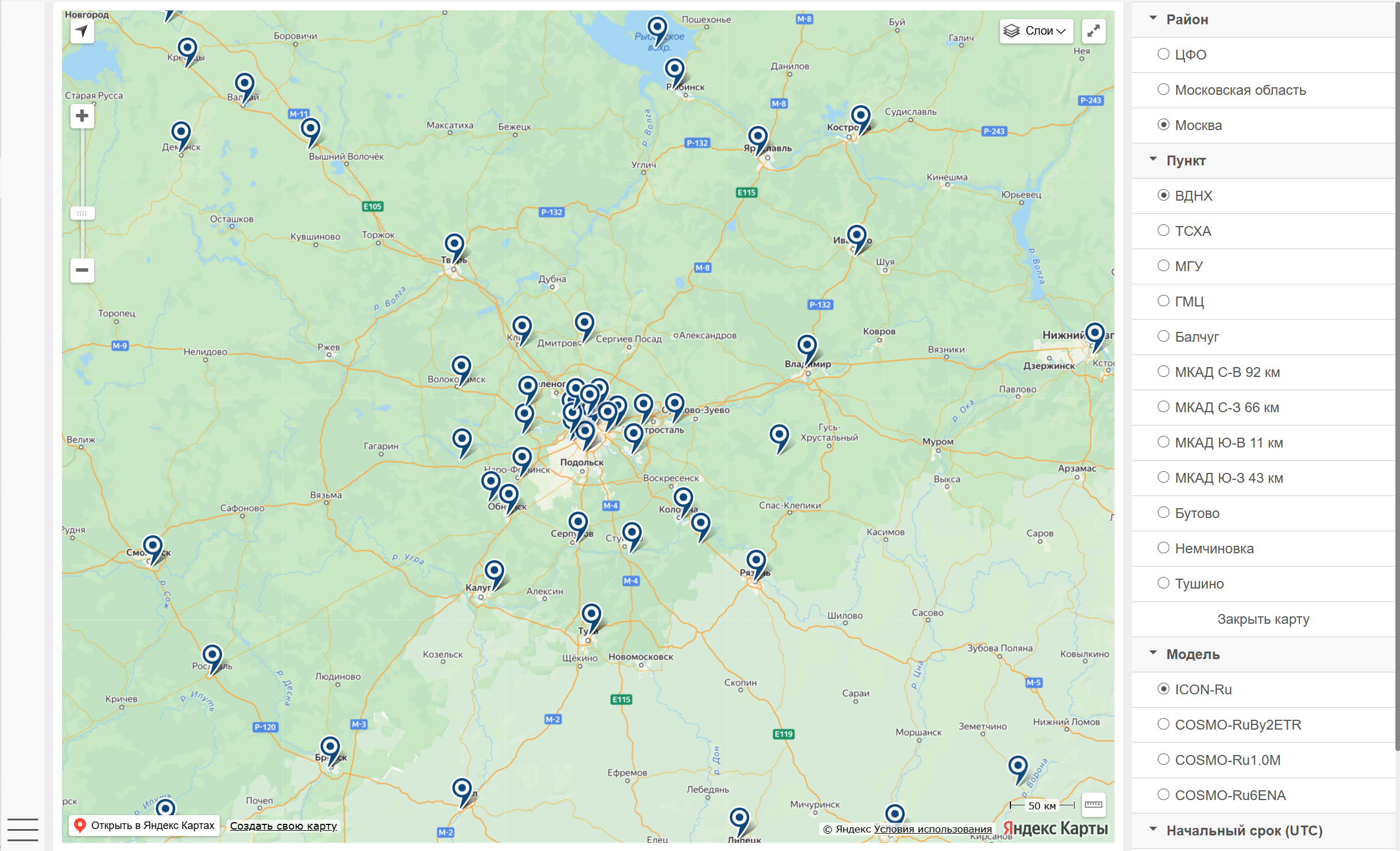
Task: Zoom out with the minus button
Action: [x=82, y=270]
